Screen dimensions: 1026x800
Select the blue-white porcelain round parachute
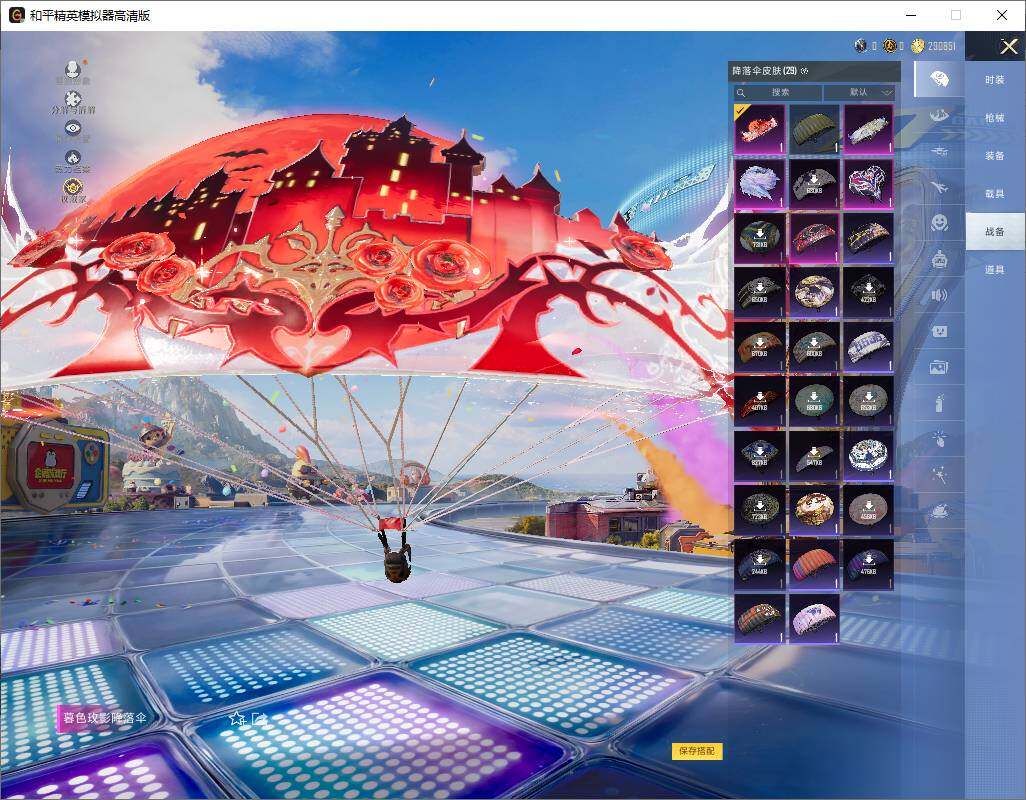[x=868, y=455]
